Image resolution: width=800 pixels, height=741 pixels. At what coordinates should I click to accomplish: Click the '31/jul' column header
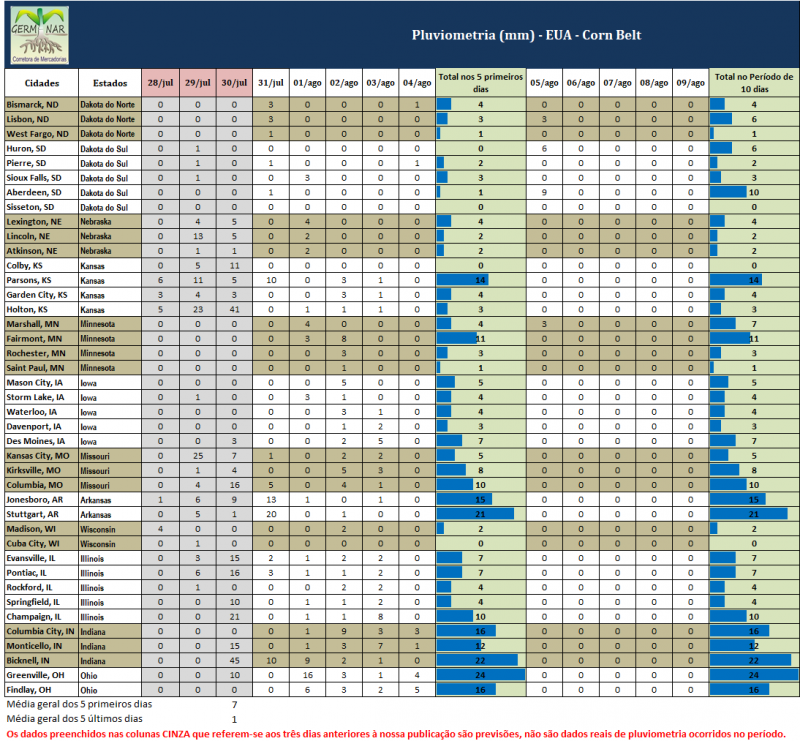tap(270, 83)
